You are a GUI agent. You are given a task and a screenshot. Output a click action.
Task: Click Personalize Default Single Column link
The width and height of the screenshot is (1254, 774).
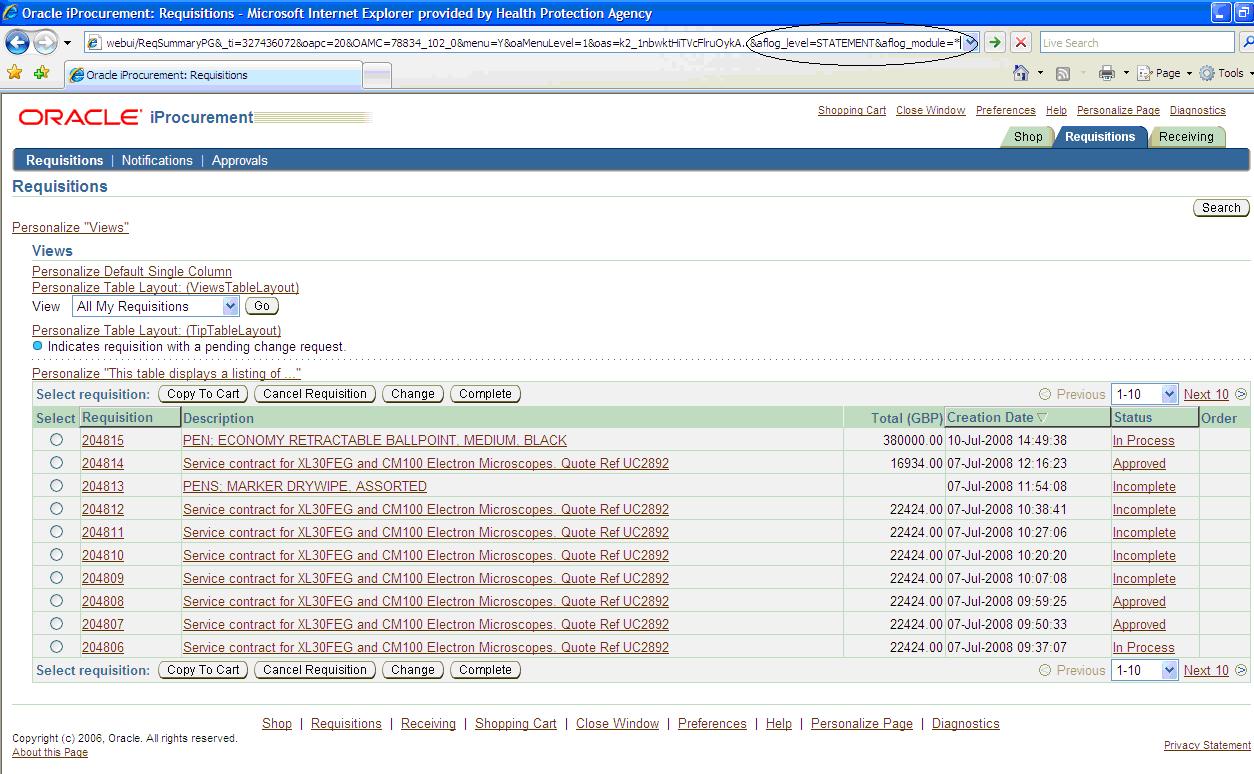[132, 271]
